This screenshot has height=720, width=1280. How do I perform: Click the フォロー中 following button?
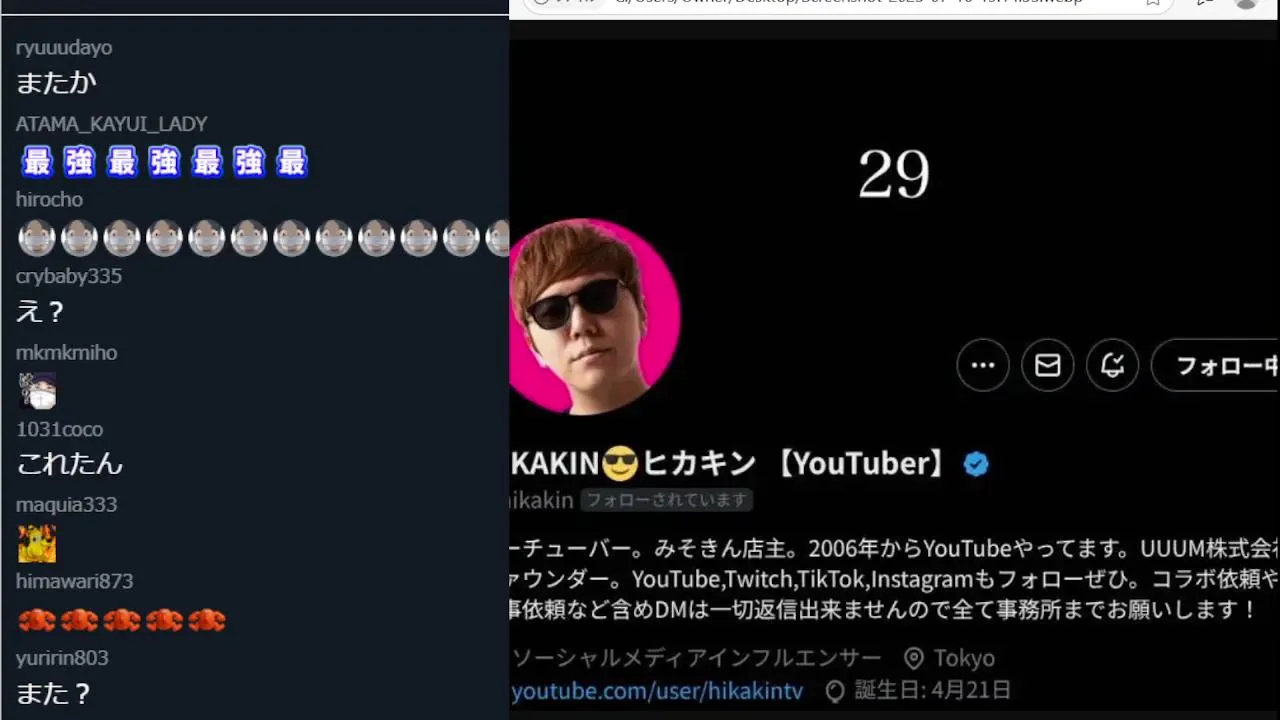[x=1216, y=365]
